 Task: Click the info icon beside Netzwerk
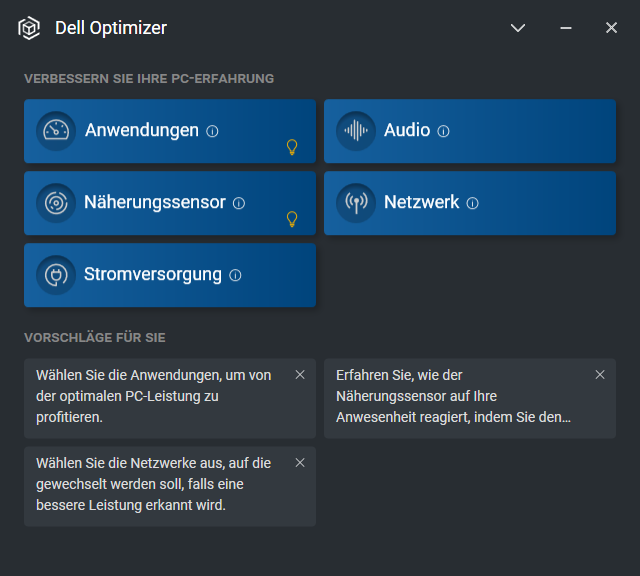coord(472,203)
